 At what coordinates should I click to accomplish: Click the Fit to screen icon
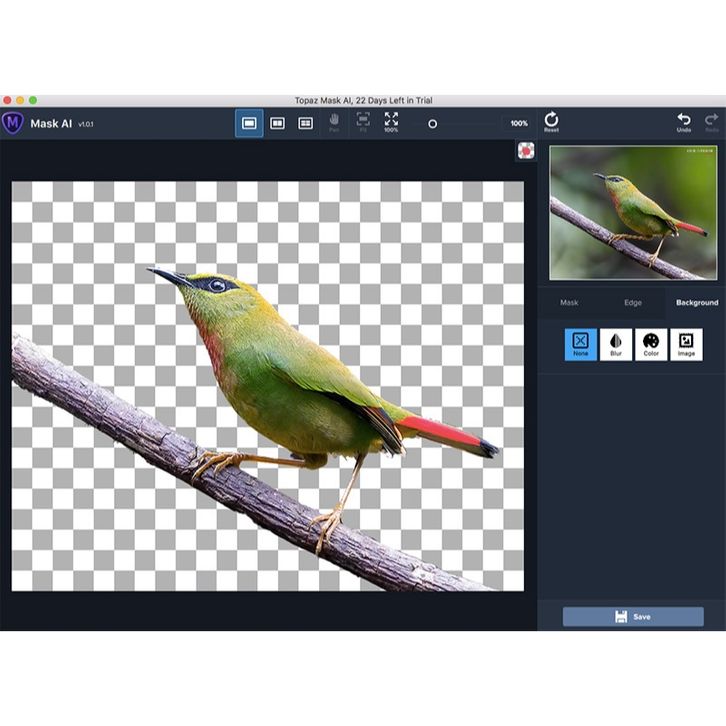click(x=363, y=122)
